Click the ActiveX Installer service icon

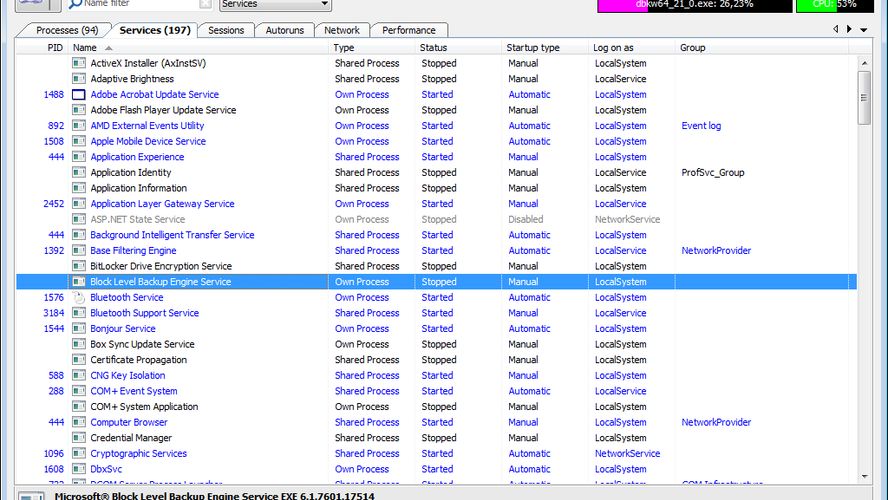[x=79, y=64]
